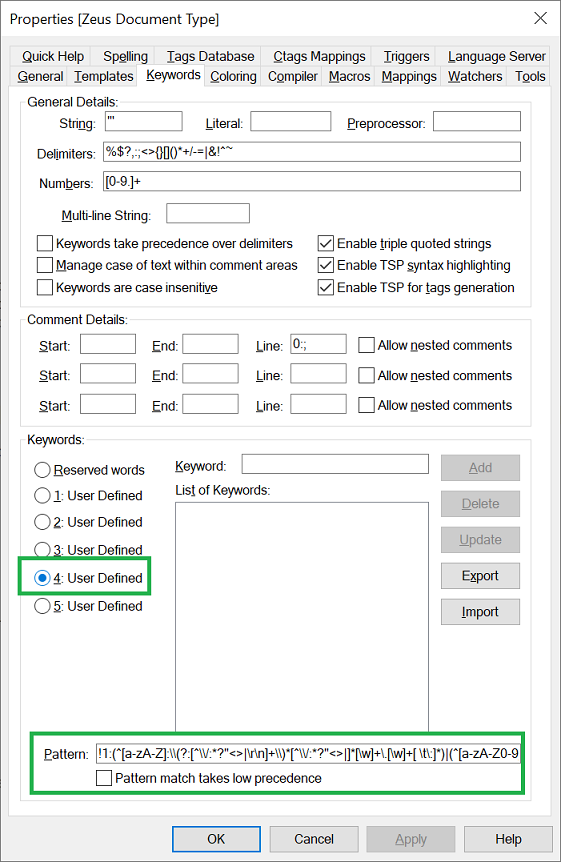This screenshot has width=561, height=862.
Task: Edit the Pattern regex field
Action: (308, 753)
